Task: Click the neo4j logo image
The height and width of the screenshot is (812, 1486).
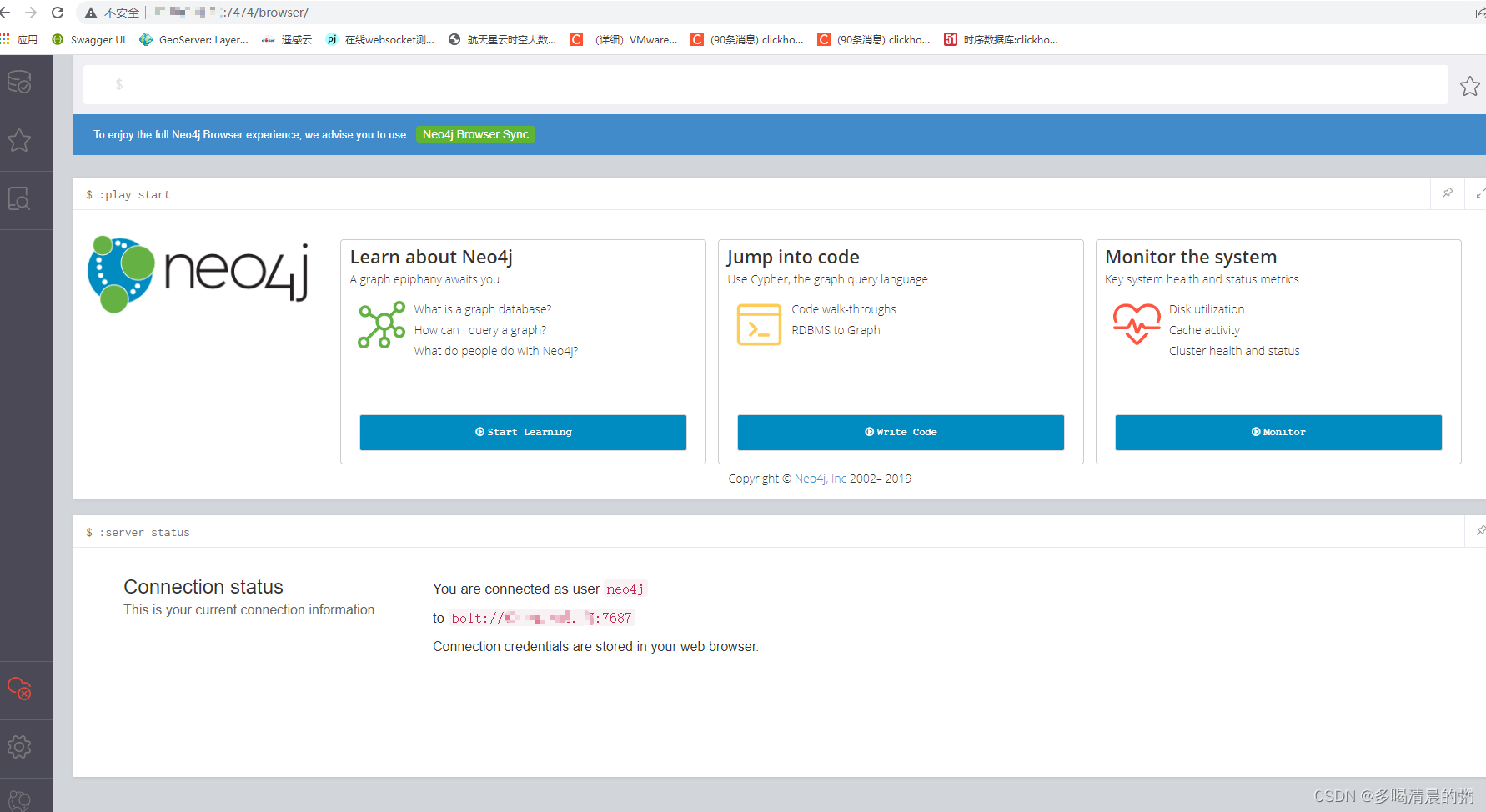Action: point(198,274)
